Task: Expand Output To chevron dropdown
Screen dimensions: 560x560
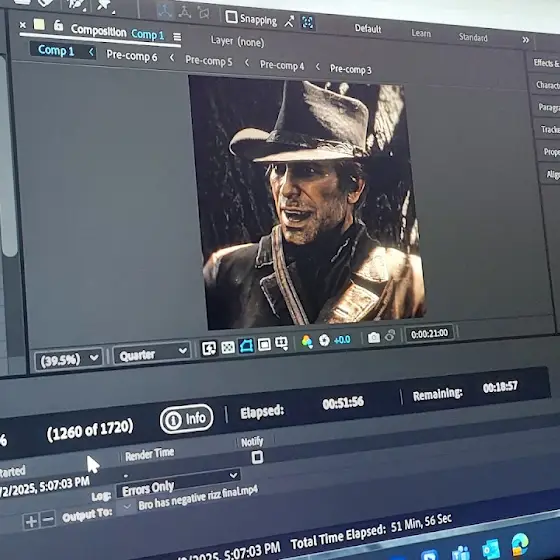Action: (127, 506)
